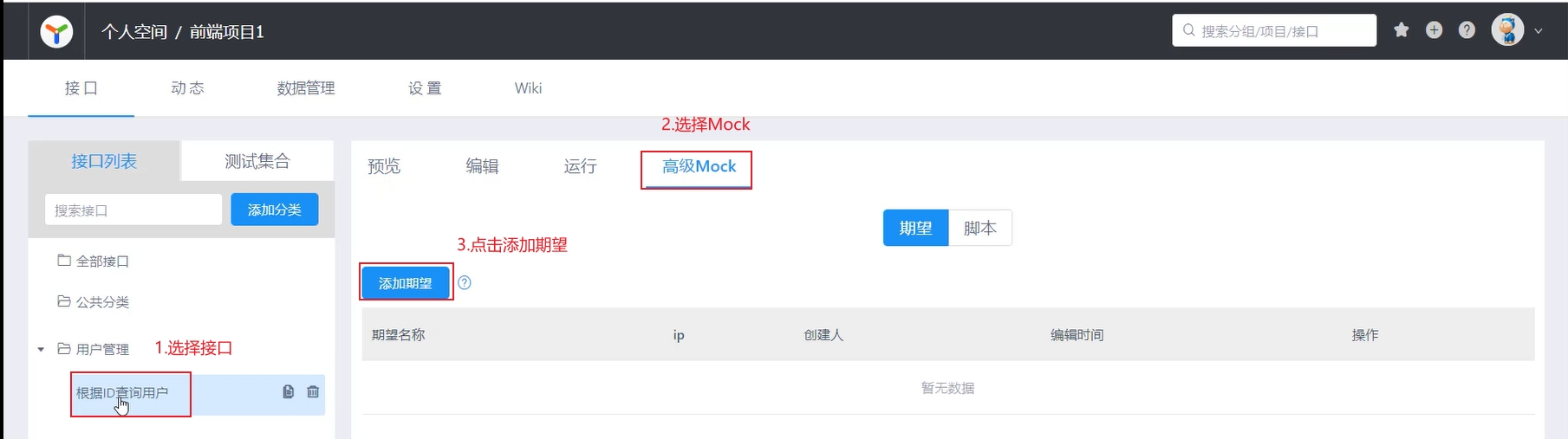Click the 搜索接口 input field

133,210
